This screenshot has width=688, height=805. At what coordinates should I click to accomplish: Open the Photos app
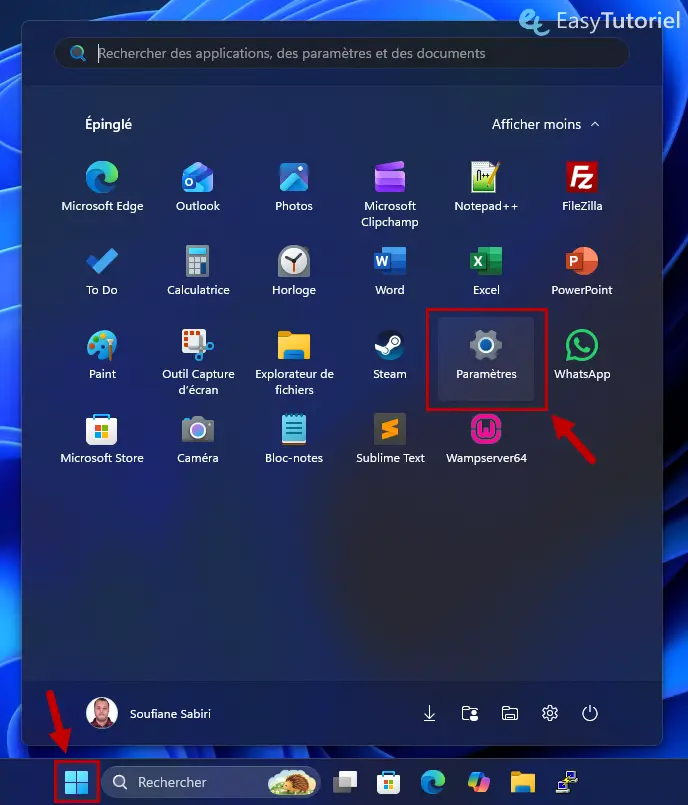point(294,187)
